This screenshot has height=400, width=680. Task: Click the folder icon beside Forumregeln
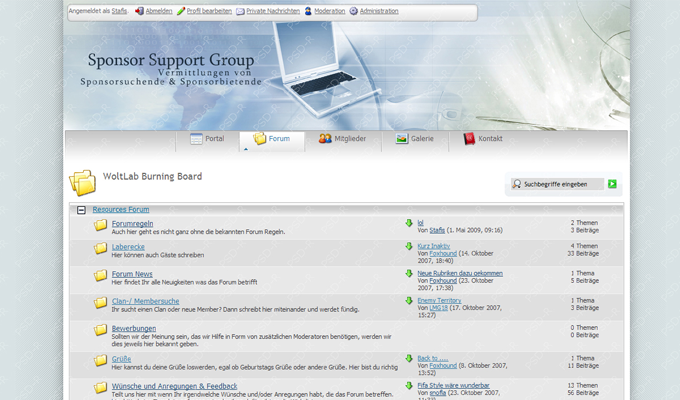click(x=100, y=226)
